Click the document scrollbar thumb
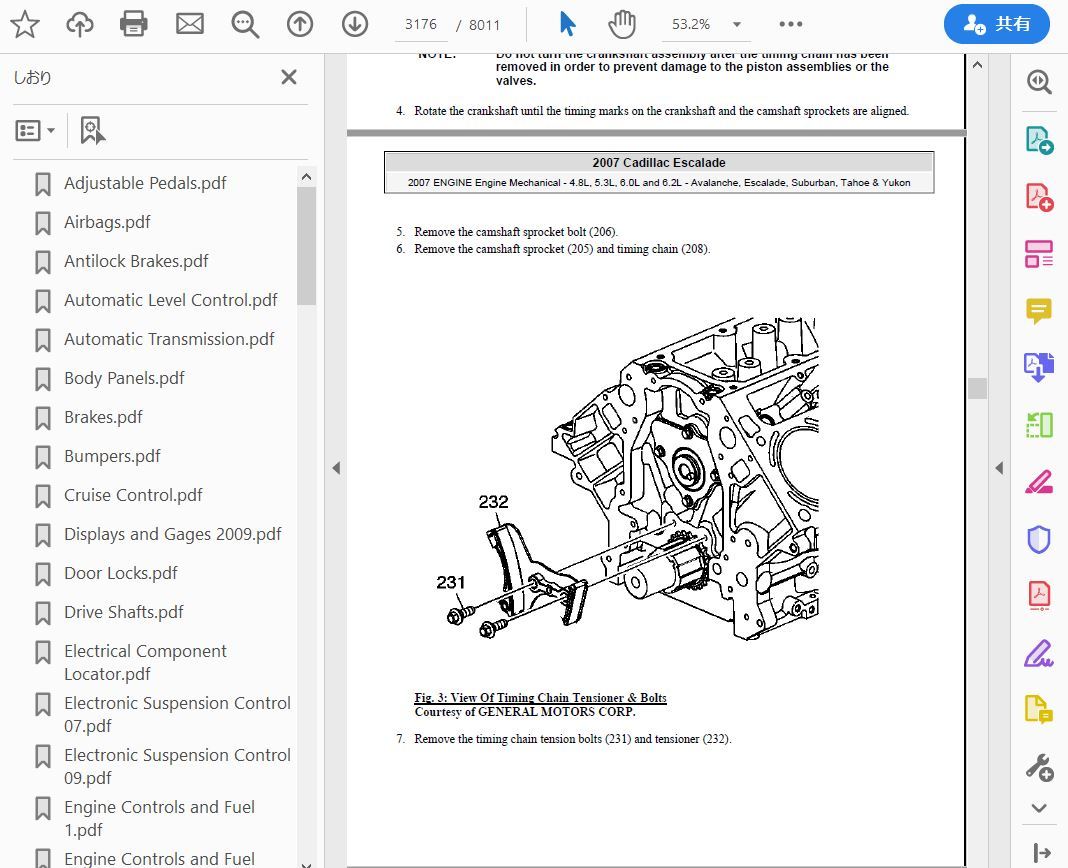Image resolution: width=1068 pixels, height=868 pixels. click(x=977, y=388)
